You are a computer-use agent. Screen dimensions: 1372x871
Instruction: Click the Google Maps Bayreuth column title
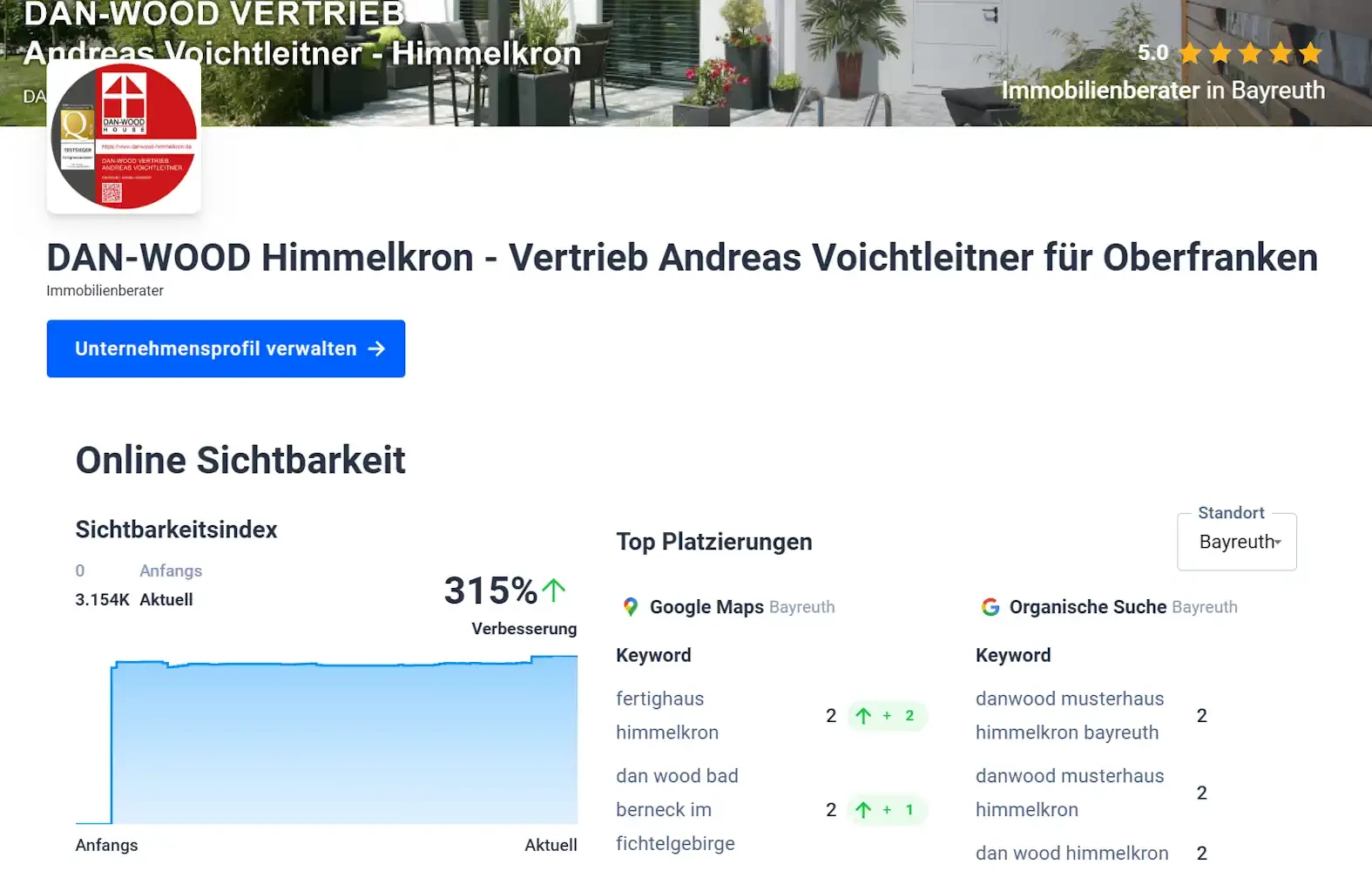[x=742, y=607]
